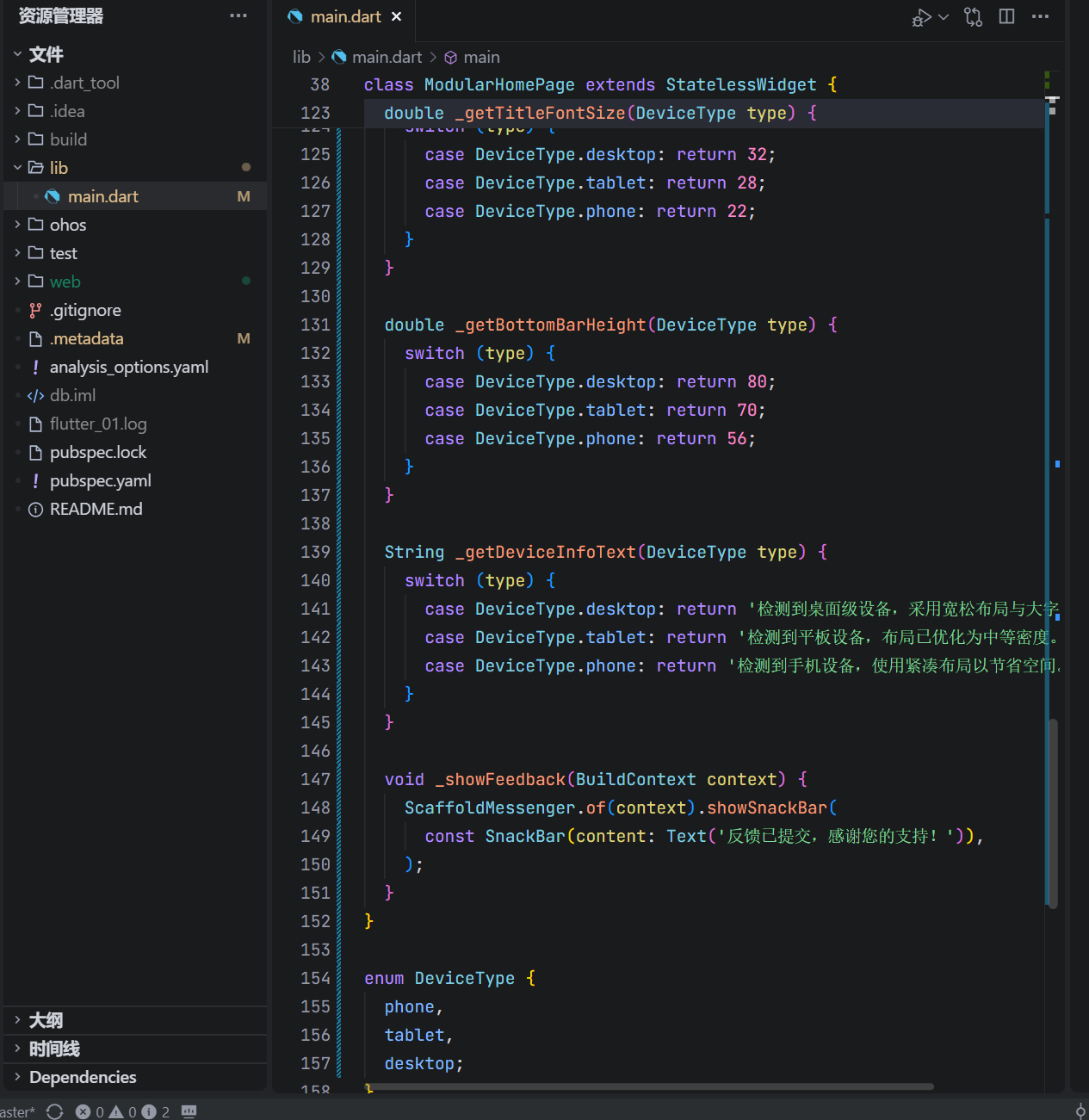The width and height of the screenshot is (1089, 1120).
Task: Close the main.dart tab
Action: (397, 16)
